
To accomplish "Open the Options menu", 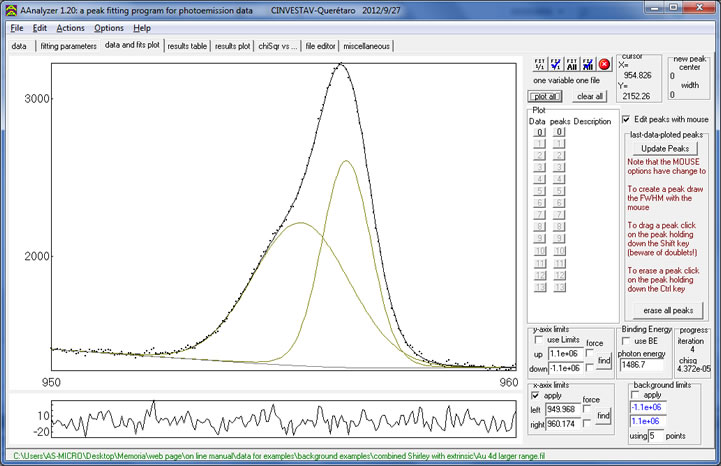I will pos(109,28).
